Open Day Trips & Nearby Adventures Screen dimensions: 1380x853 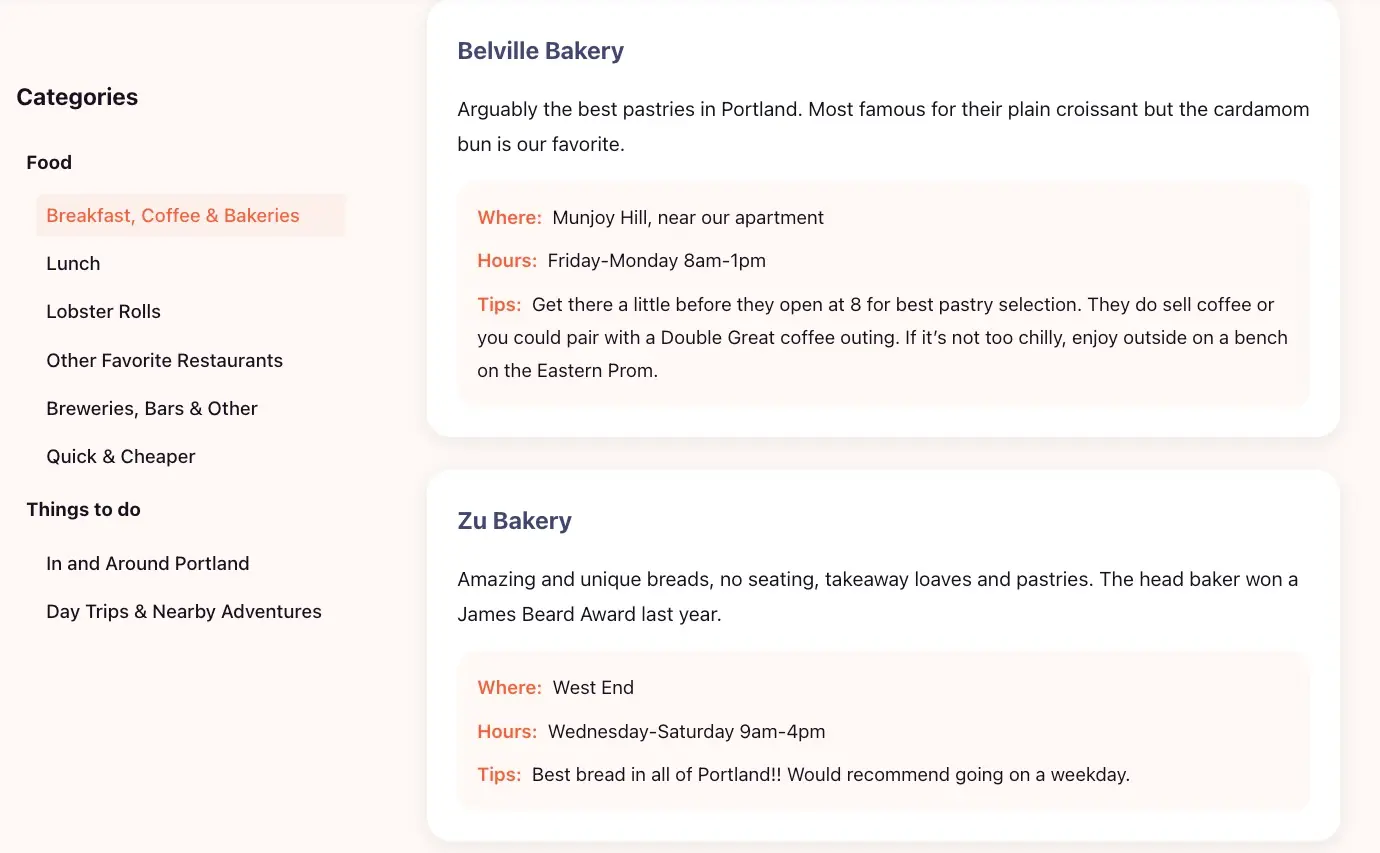(x=183, y=611)
